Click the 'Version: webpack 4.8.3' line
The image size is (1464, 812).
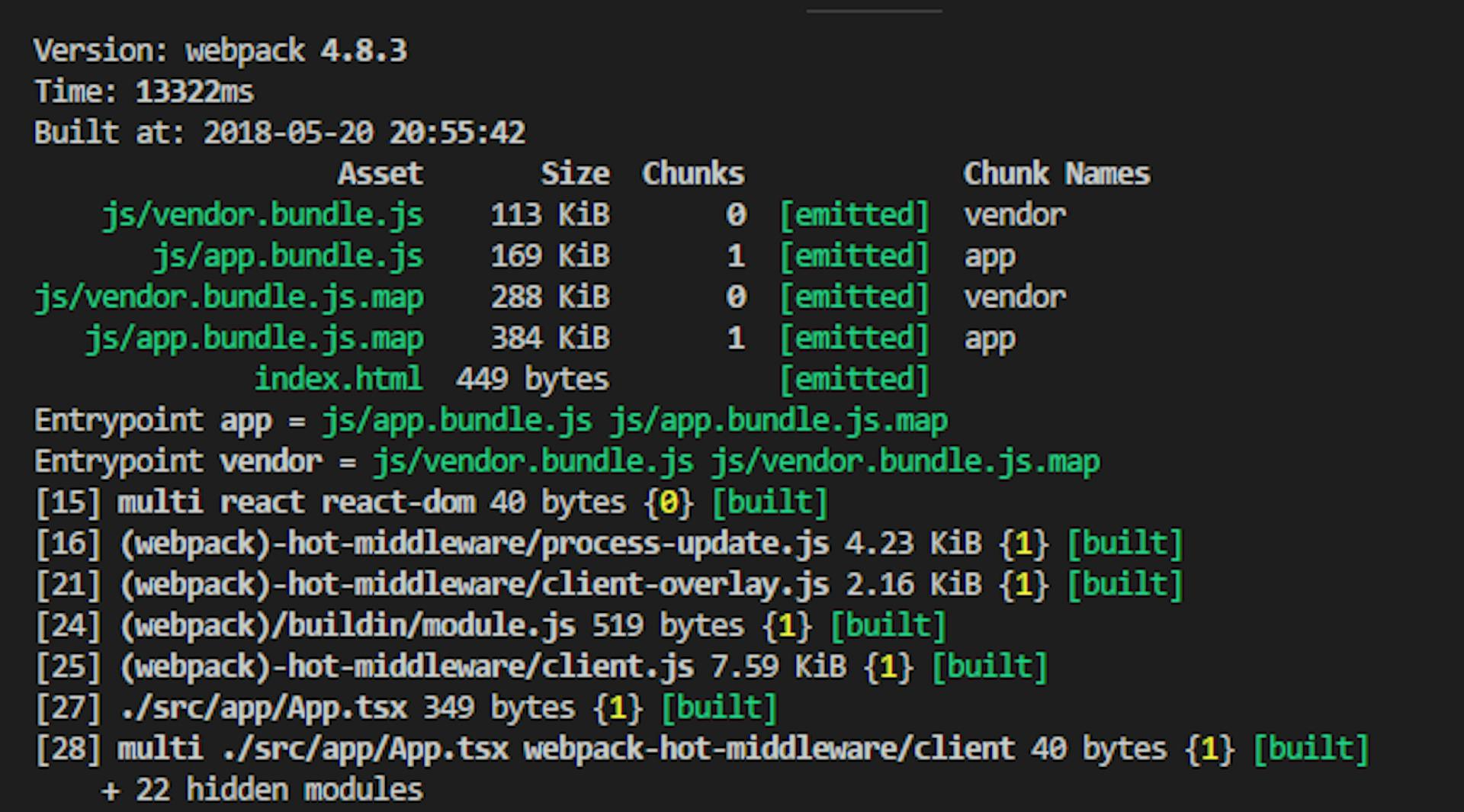[220, 51]
